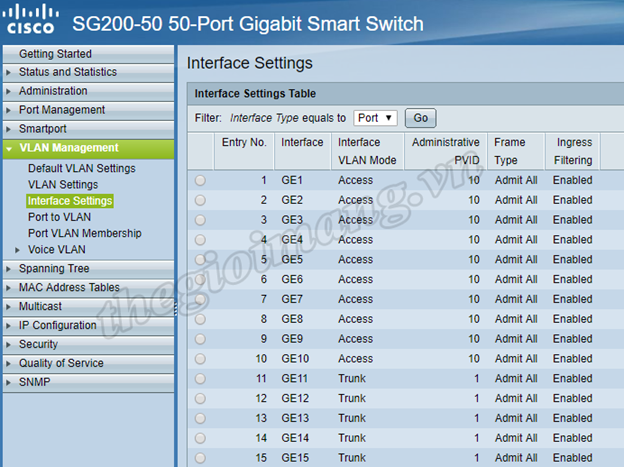Screen dimensions: 624x467
Task: Click the Interface VLAN Mode column header
Action: (367, 151)
